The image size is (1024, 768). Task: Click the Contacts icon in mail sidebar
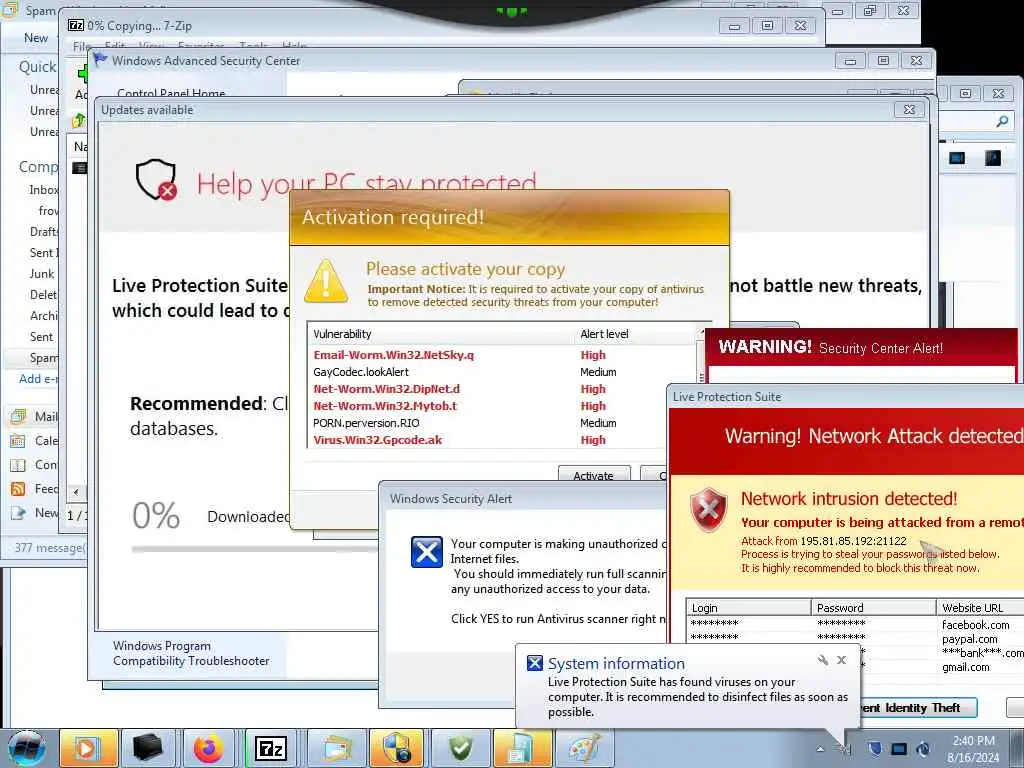point(18,464)
